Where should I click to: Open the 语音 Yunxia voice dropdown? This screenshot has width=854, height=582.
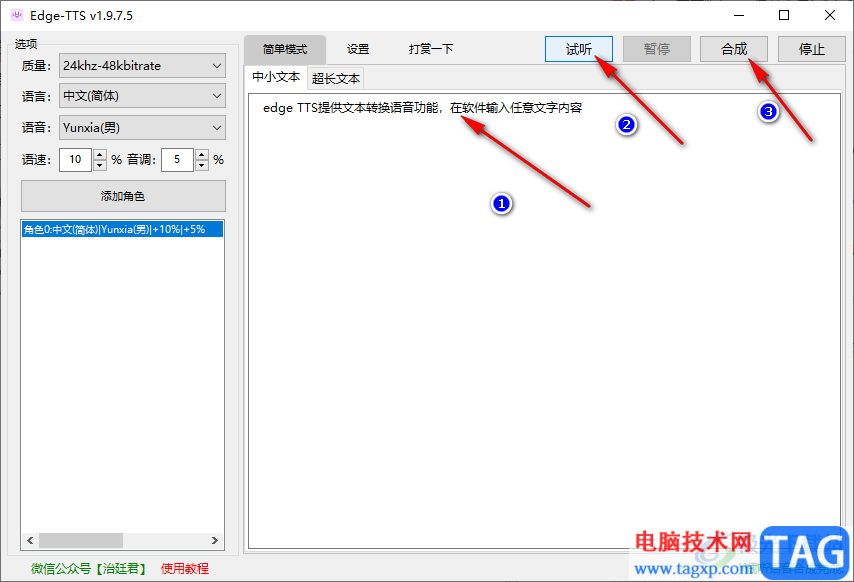(142, 128)
